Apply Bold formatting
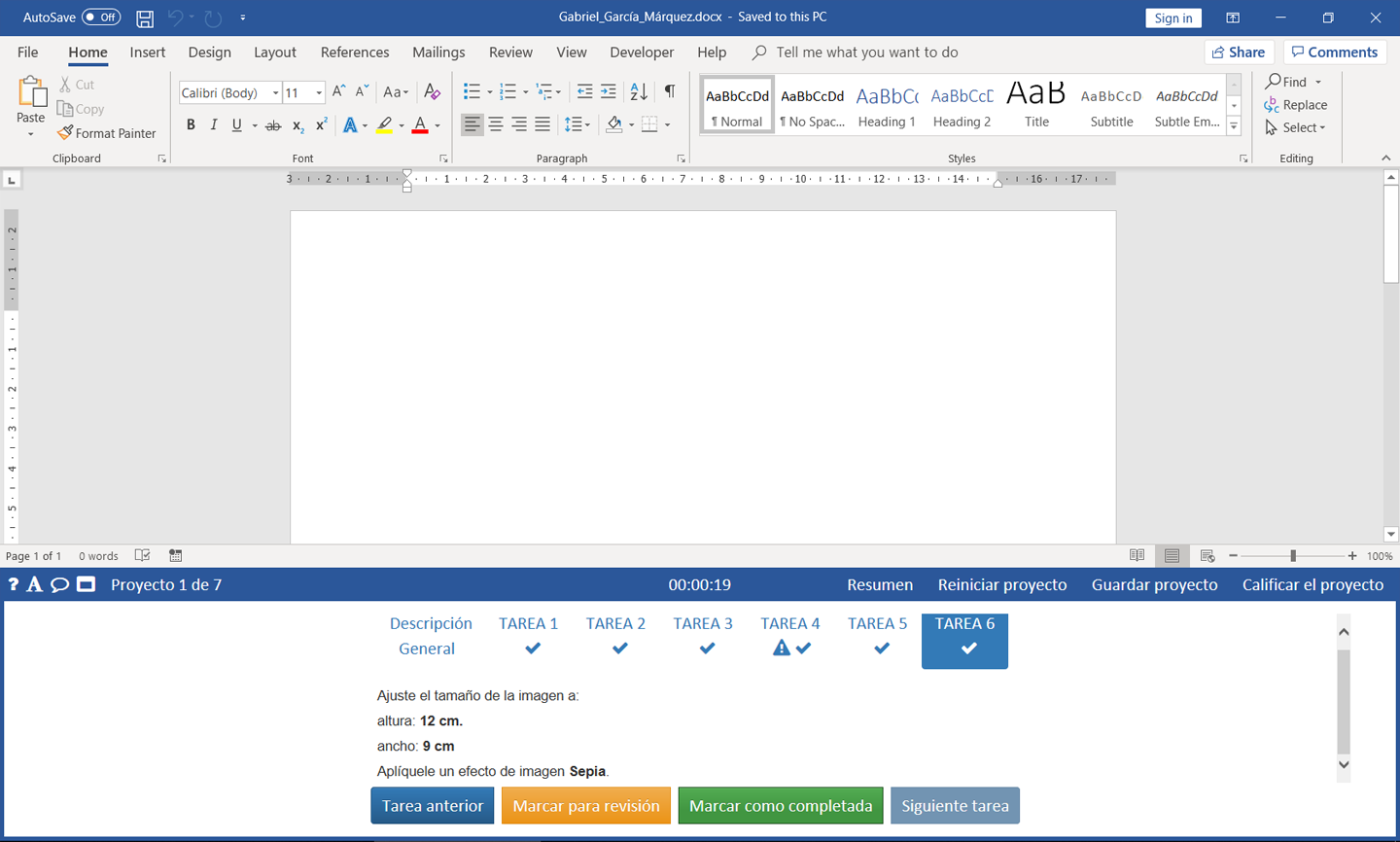 191,124
